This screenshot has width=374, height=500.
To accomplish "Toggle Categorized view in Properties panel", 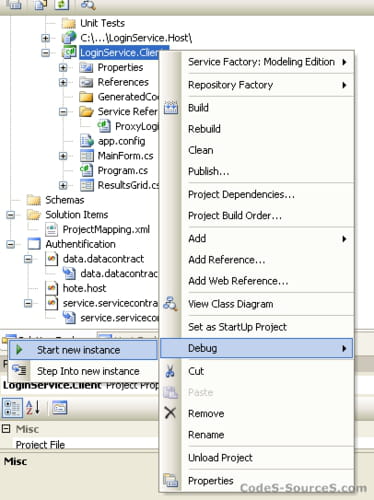I will click(12, 408).
